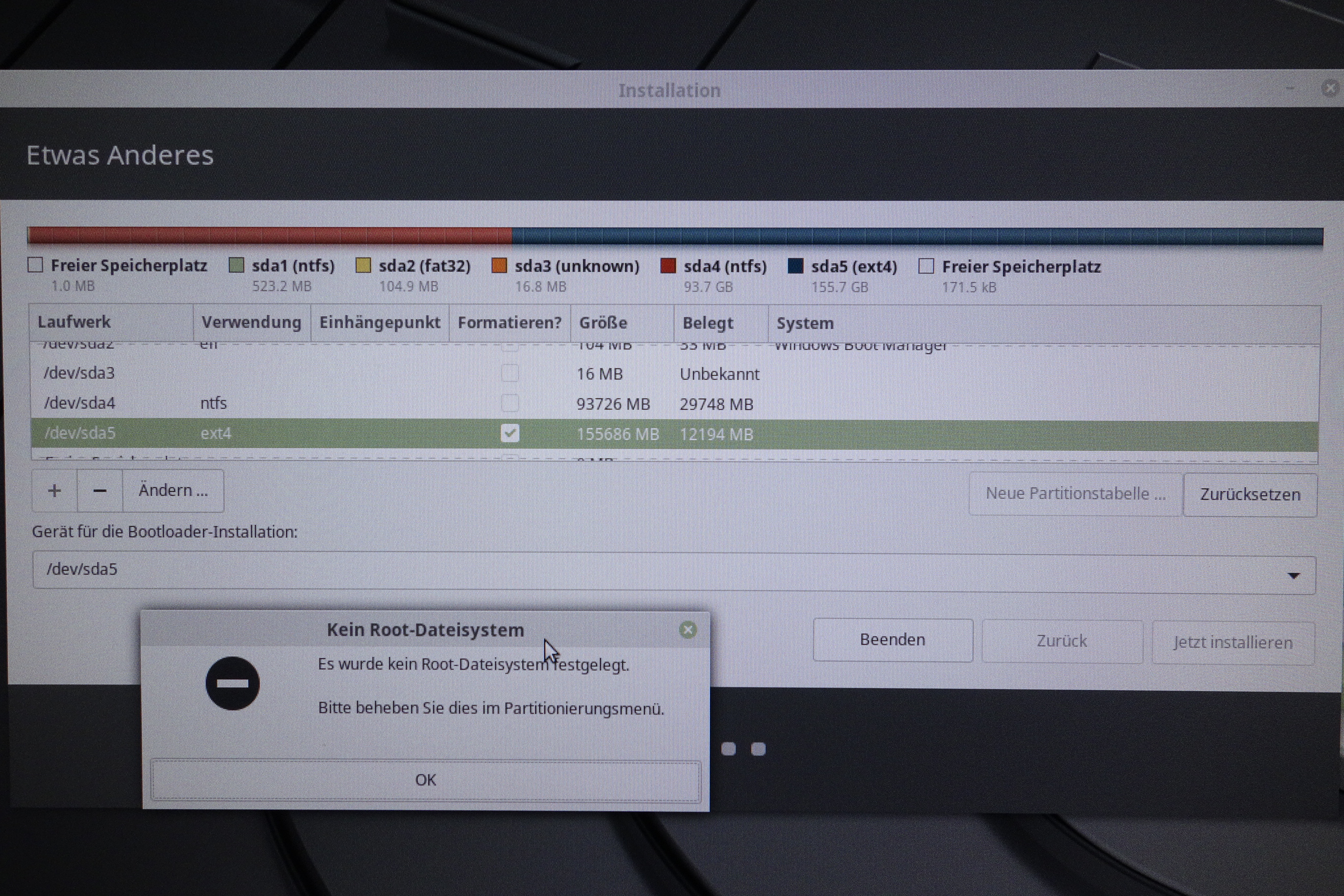Toggle format checkbox for /dev/sda3
The image size is (1344, 896).
510,373
